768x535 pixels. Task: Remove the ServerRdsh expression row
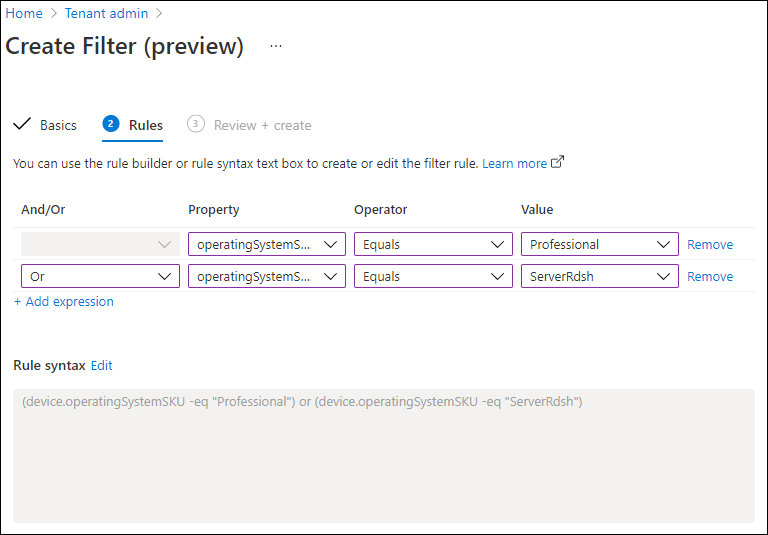pyautogui.click(x=710, y=276)
